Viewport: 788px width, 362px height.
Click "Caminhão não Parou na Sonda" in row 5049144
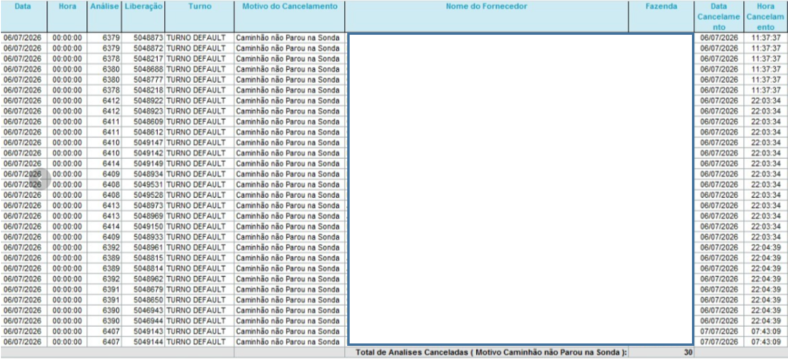point(289,342)
